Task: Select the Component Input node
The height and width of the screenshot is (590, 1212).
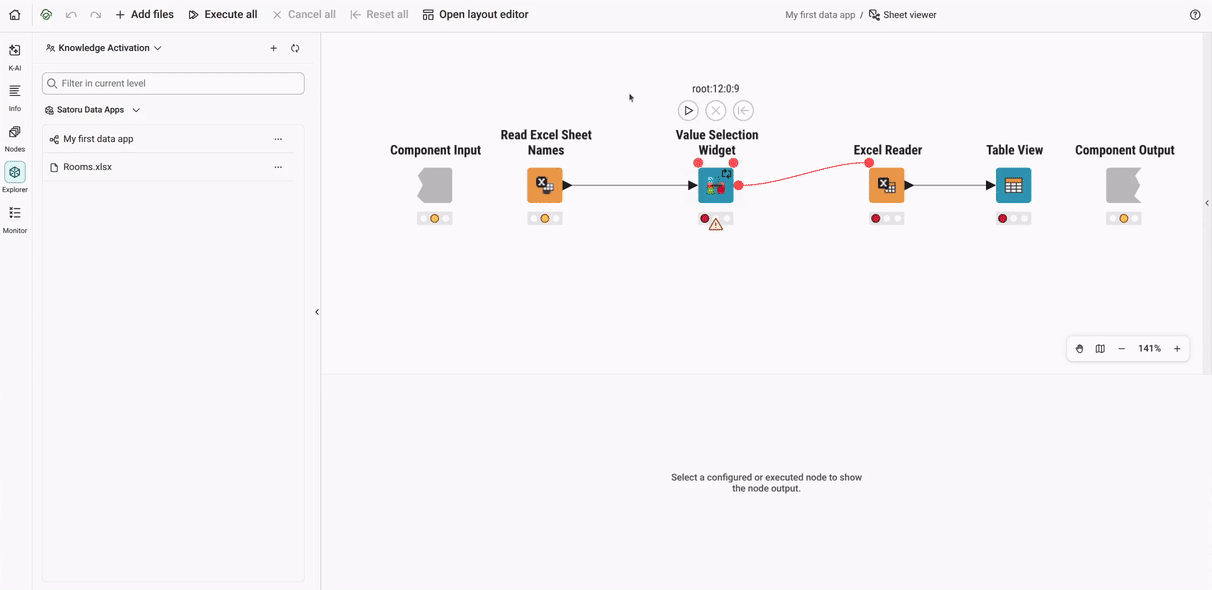Action: pyautogui.click(x=435, y=185)
